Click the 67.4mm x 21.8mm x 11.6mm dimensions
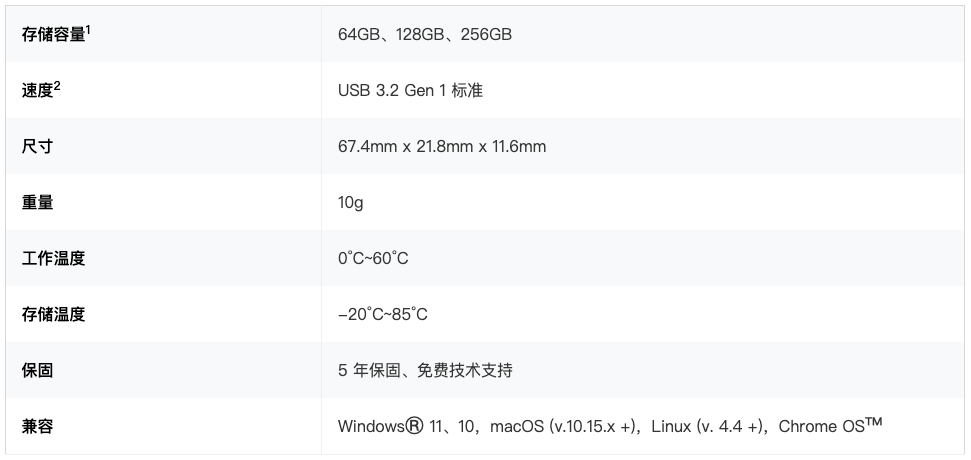 pyautogui.click(x=442, y=147)
